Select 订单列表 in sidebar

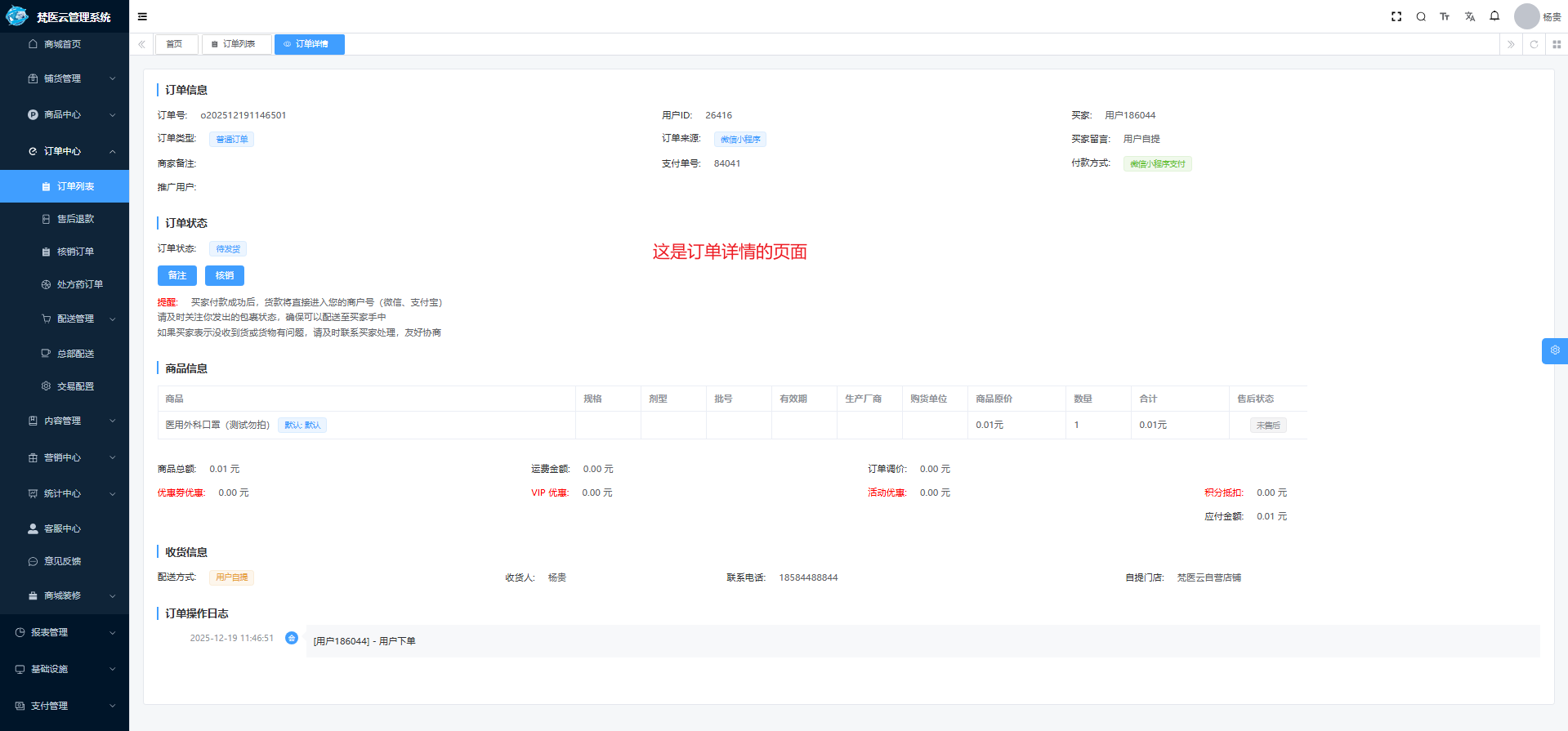click(x=65, y=186)
